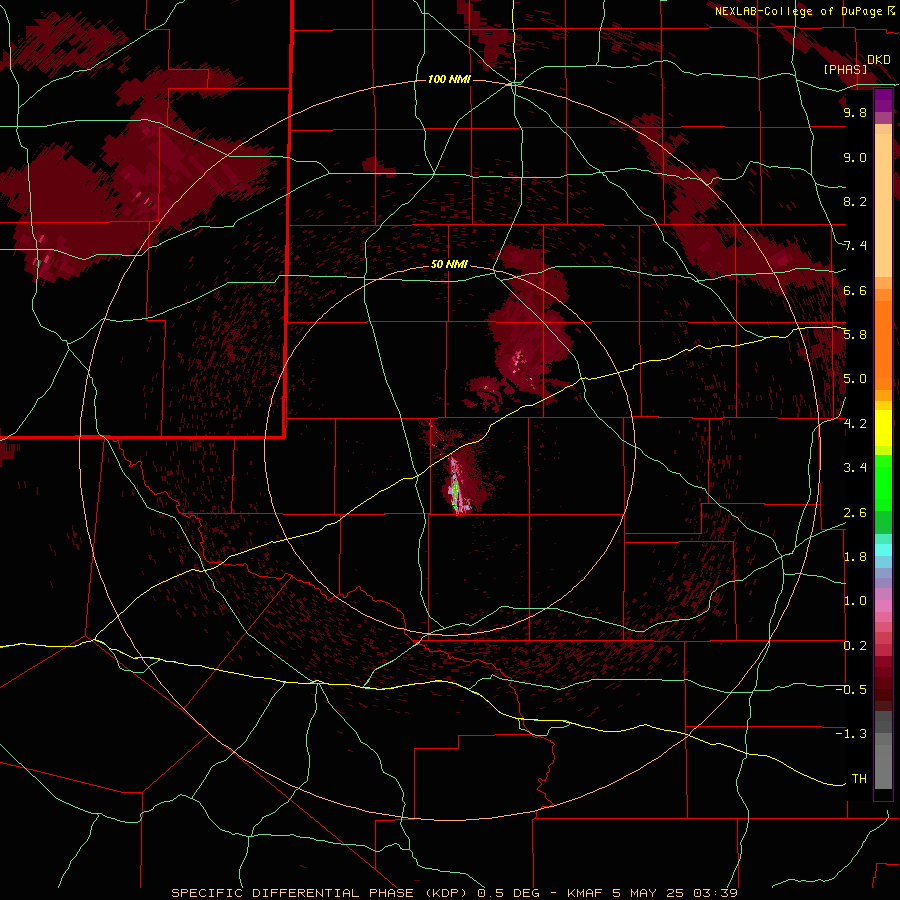
Task: Click the 100 NMI range ring label
Action: tap(449, 79)
